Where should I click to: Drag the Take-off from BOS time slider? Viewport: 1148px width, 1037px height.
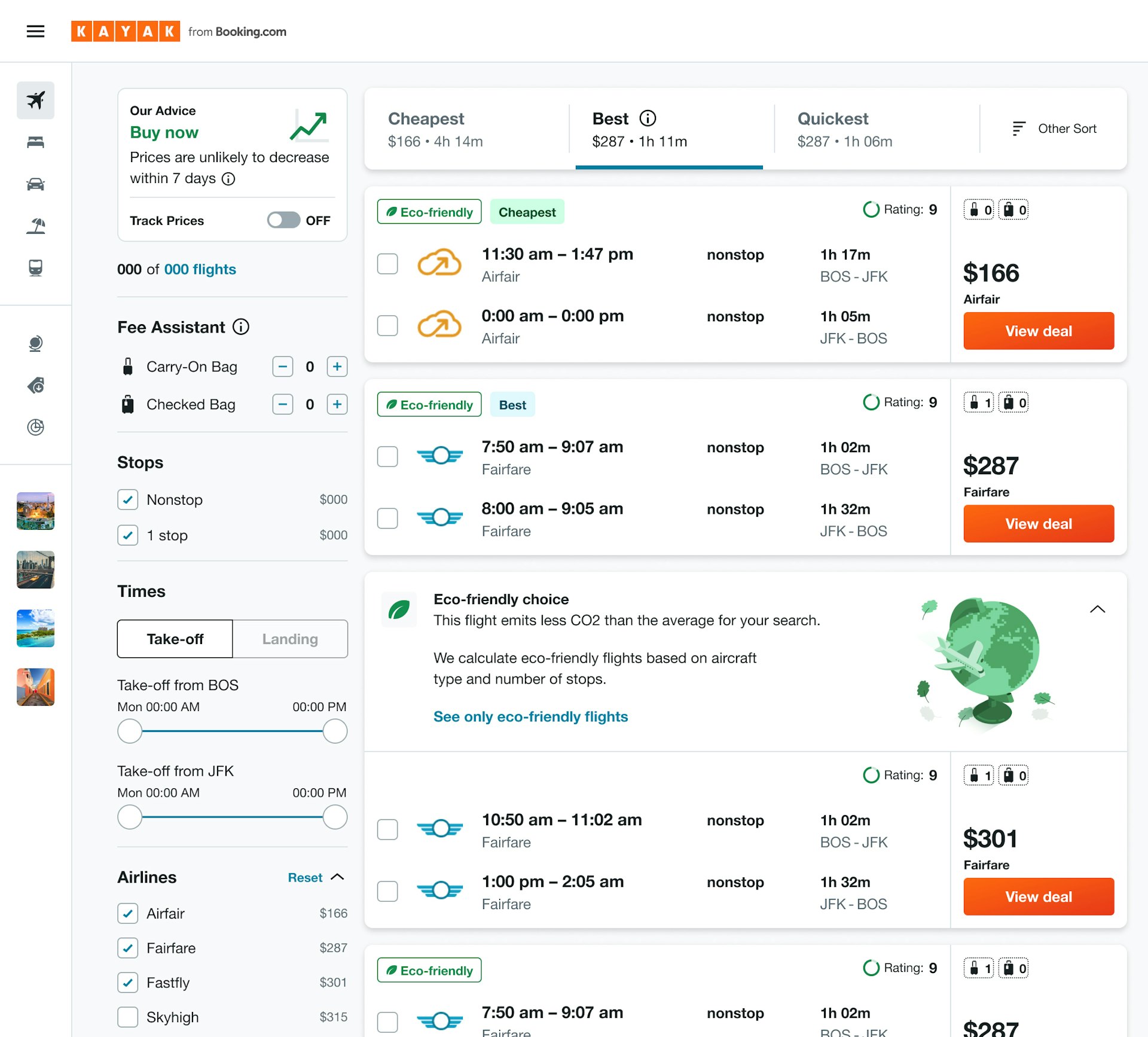[131, 731]
